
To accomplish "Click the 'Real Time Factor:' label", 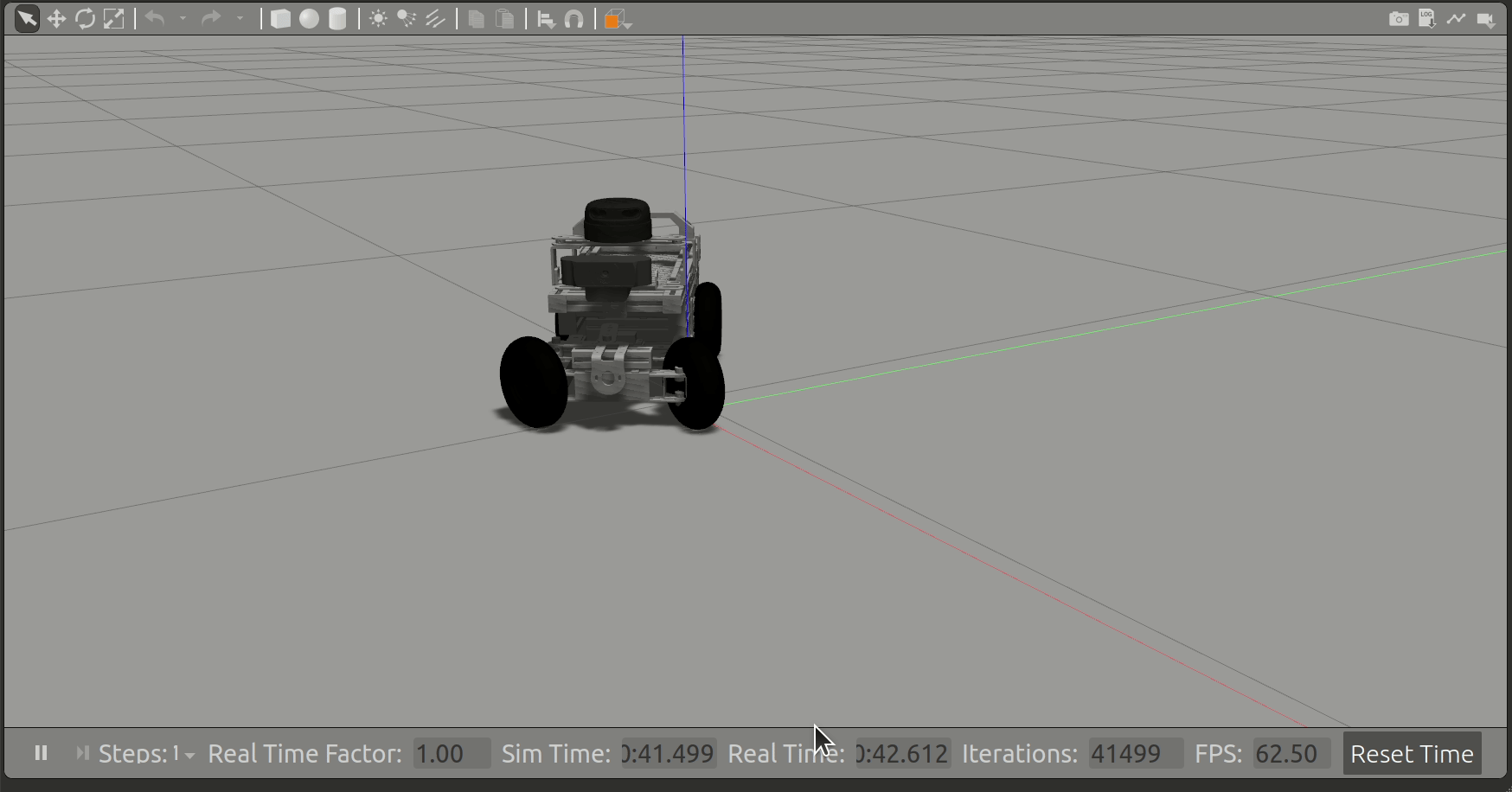I will click(x=305, y=754).
